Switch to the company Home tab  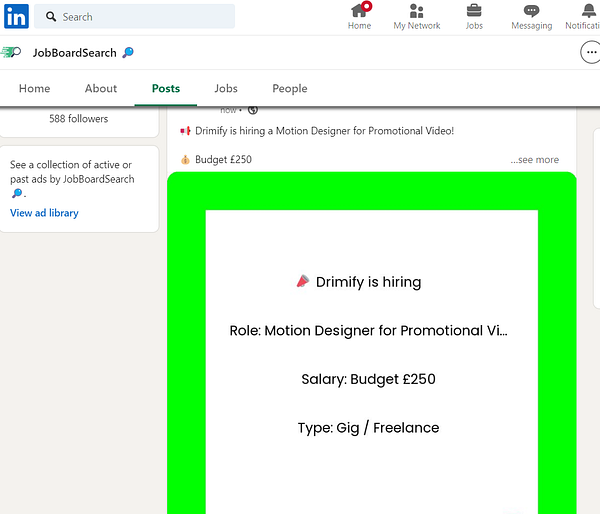coord(34,88)
